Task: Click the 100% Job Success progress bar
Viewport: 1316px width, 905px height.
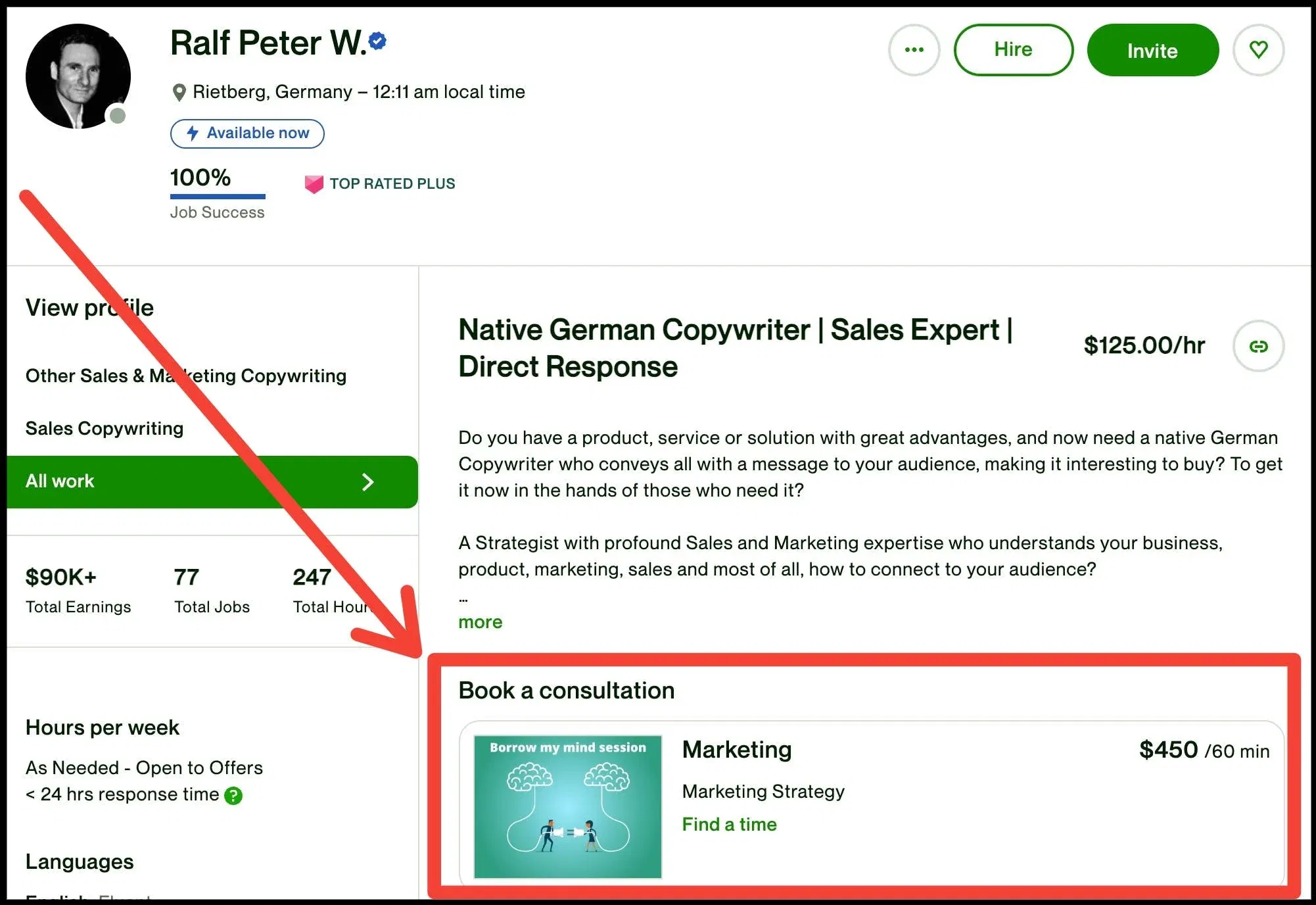Action: (x=218, y=196)
